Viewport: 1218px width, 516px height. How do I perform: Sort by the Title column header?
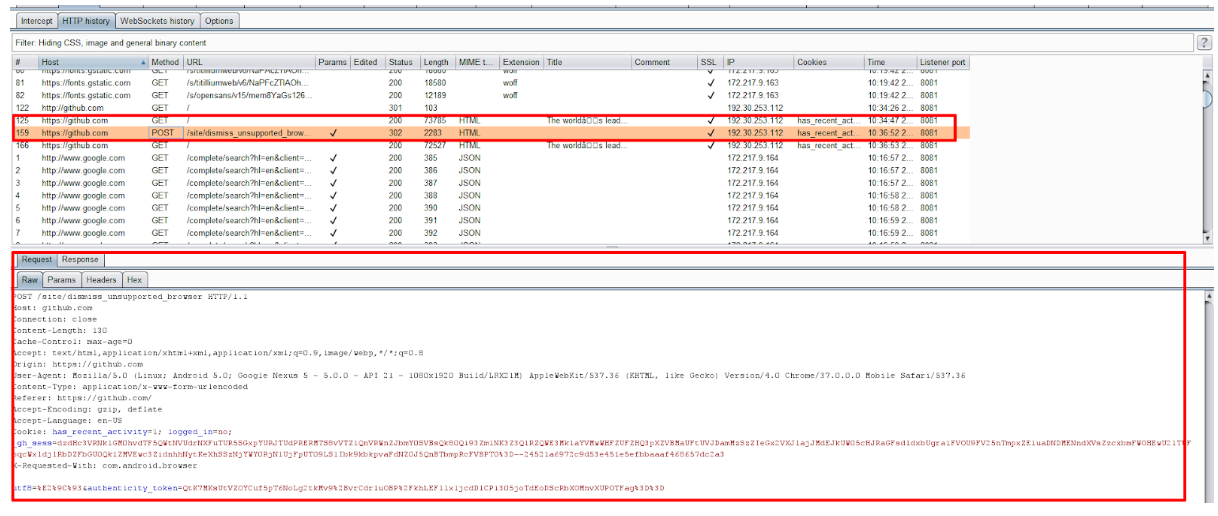pos(587,62)
